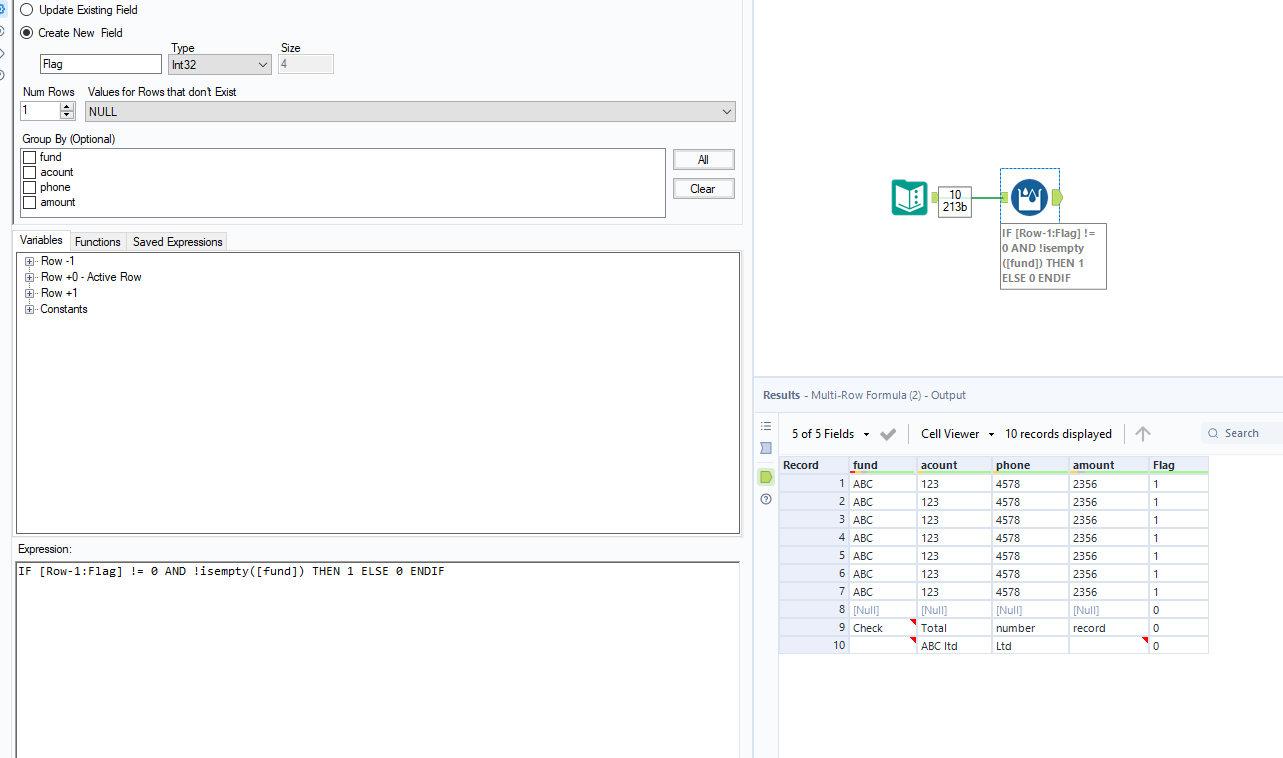Image resolution: width=1283 pixels, height=758 pixels.
Task: Open the Type dropdown showing Int32
Action: coord(220,64)
